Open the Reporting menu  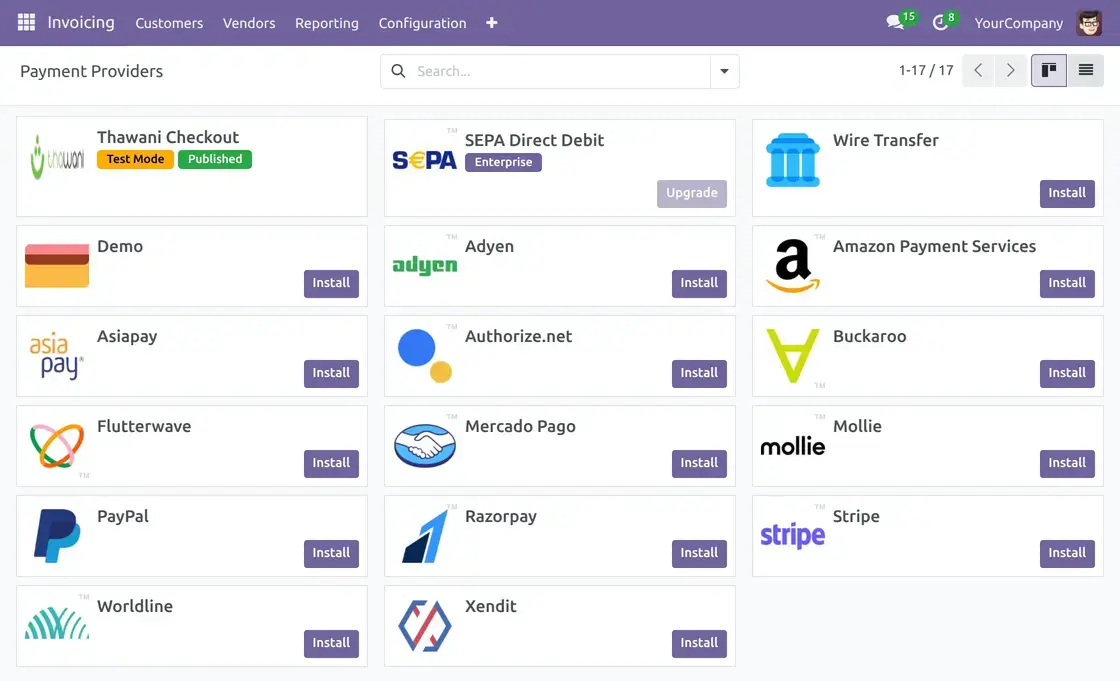tap(326, 23)
